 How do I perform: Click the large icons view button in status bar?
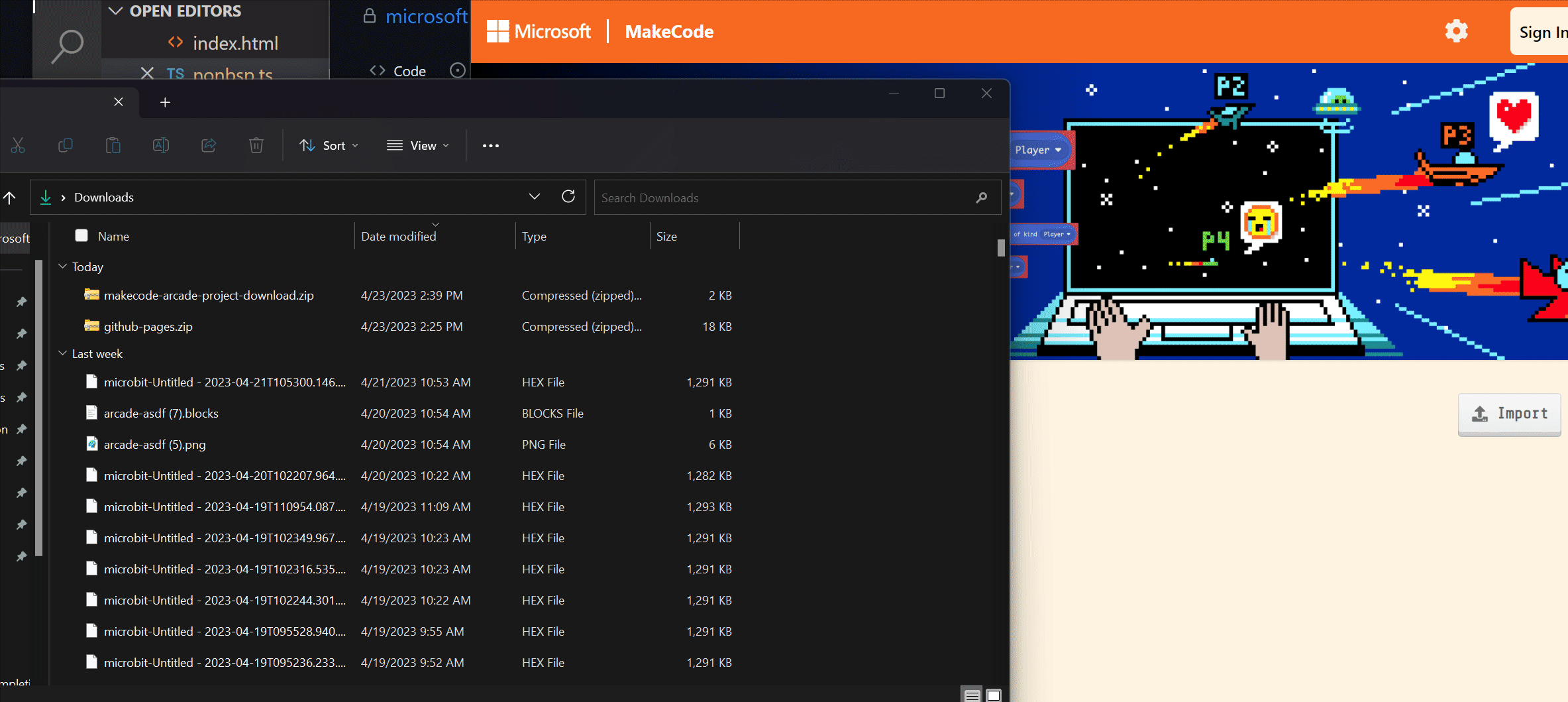(x=993, y=695)
